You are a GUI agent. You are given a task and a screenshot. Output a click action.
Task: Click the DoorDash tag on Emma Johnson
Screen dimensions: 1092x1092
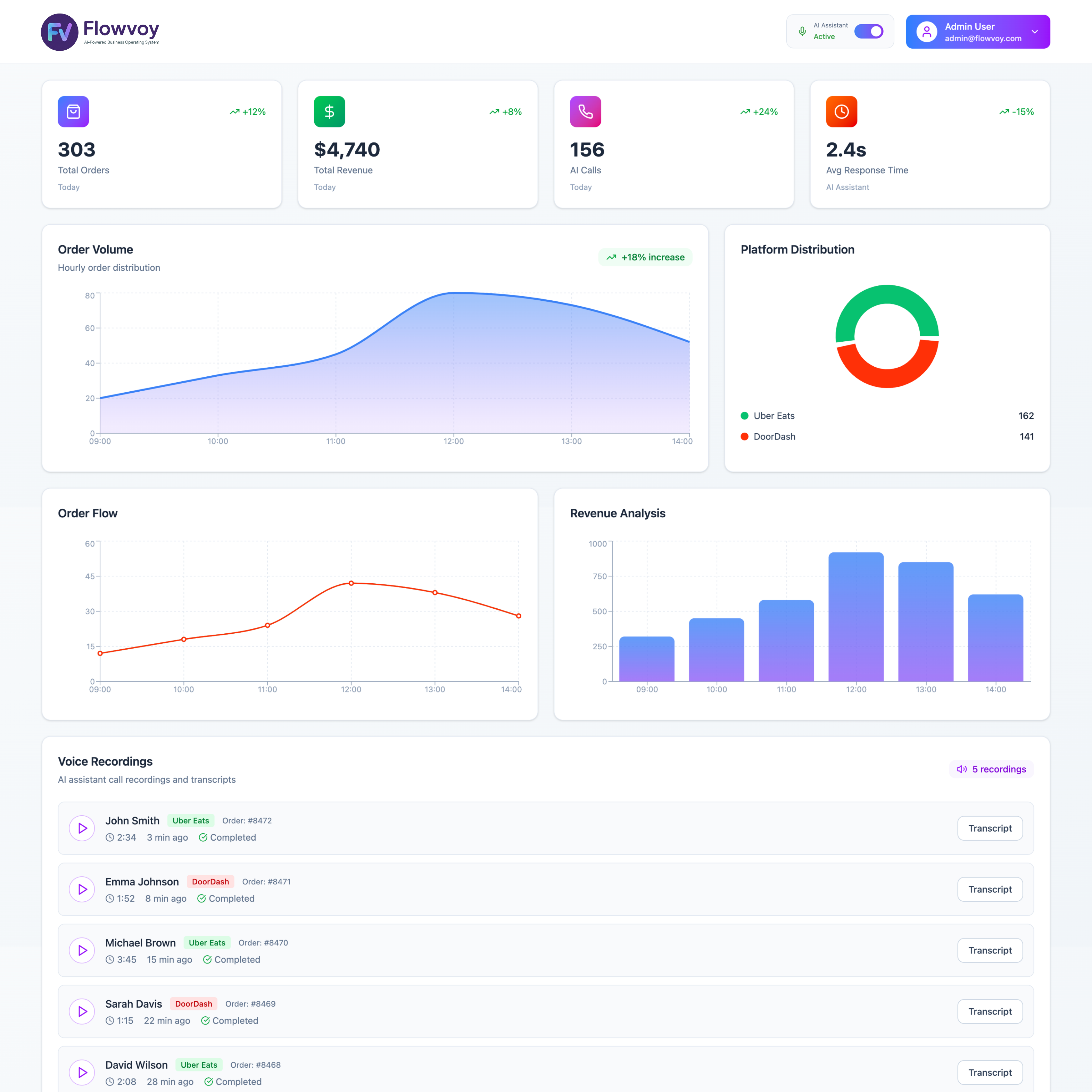tap(210, 882)
